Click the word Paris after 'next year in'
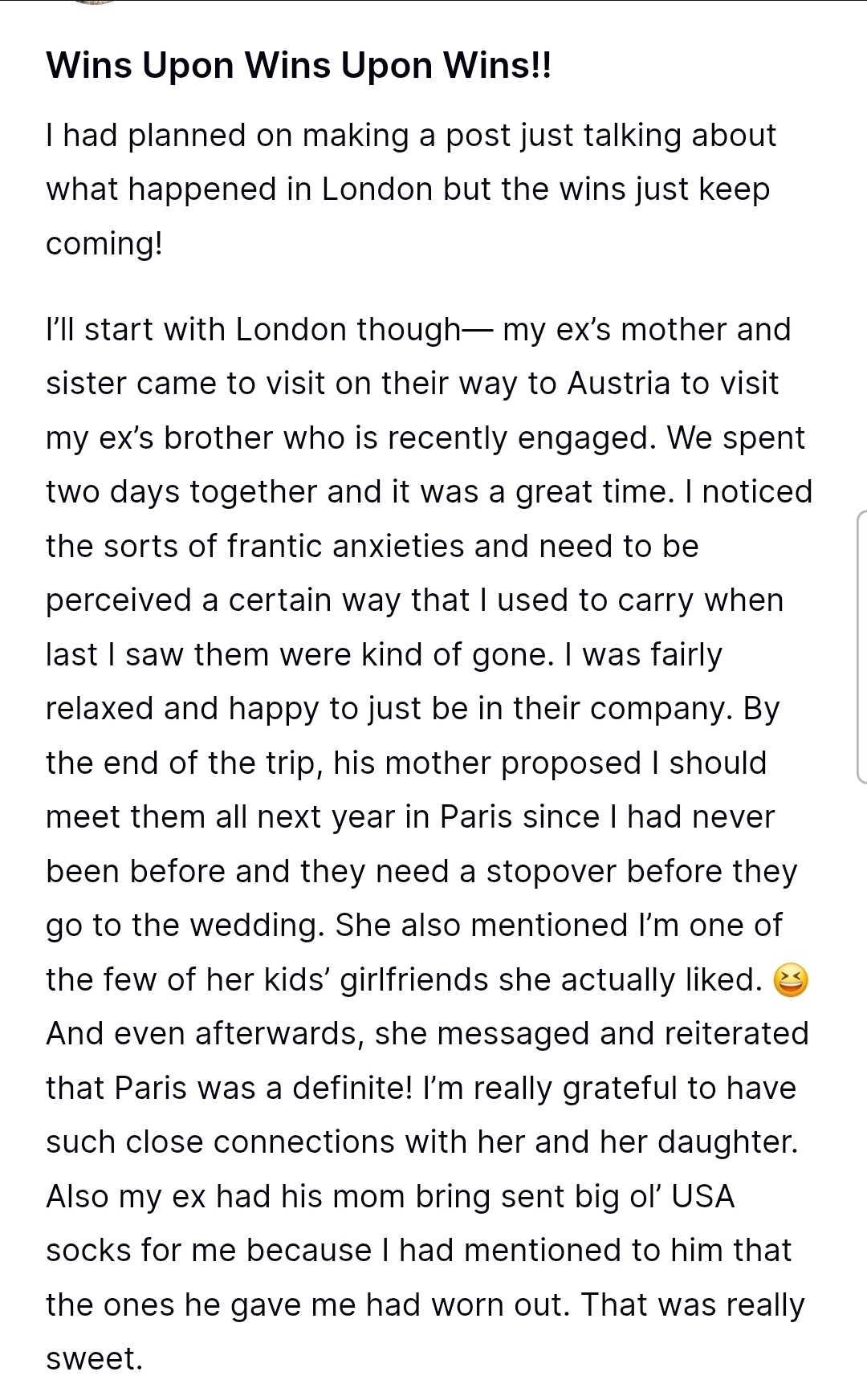The width and height of the screenshot is (867, 1400). [x=476, y=817]
